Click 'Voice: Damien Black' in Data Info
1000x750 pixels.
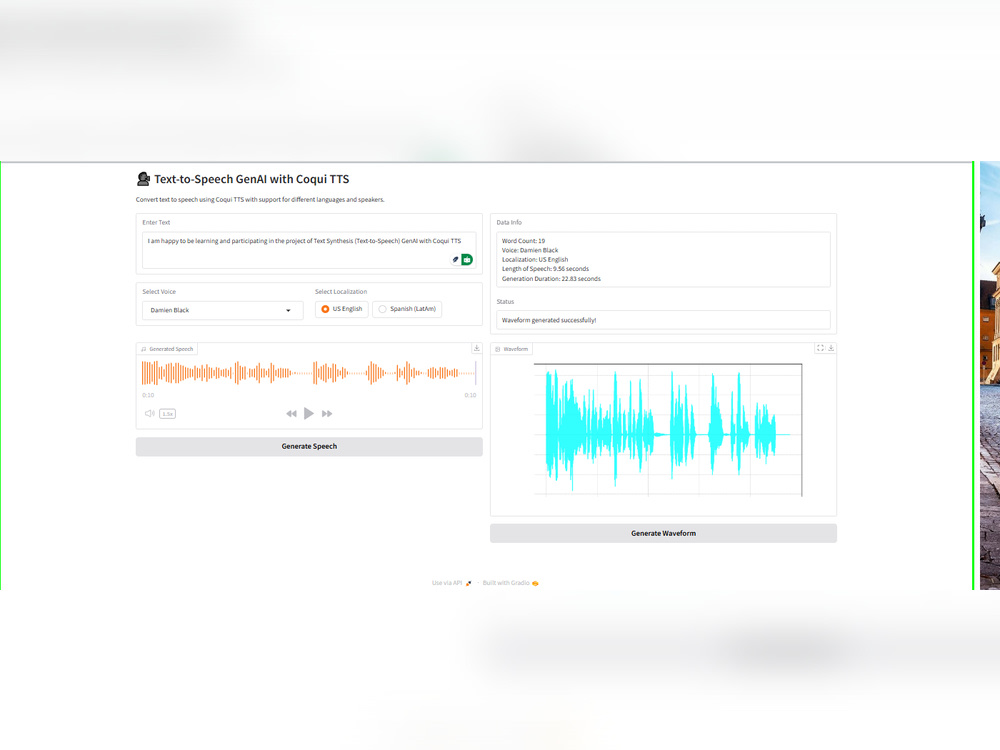tap(530, 251)
